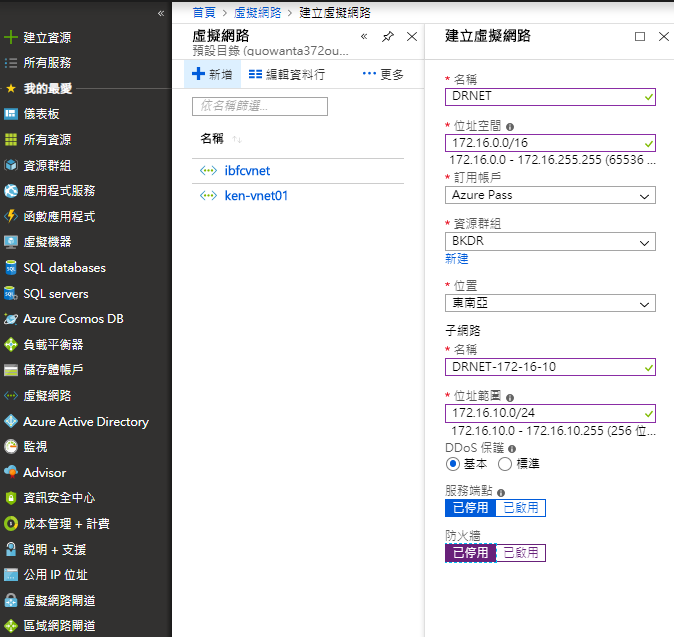Open the Advisor cloud icon
674x637 pixels.
(x=11, y=472)
